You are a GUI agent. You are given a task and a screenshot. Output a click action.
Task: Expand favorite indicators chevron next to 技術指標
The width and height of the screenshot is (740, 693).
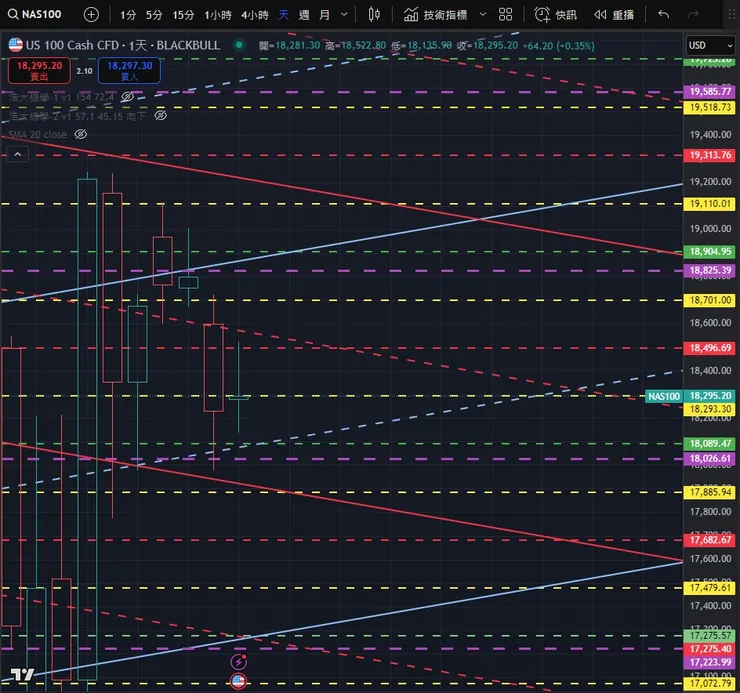(482, 15)
